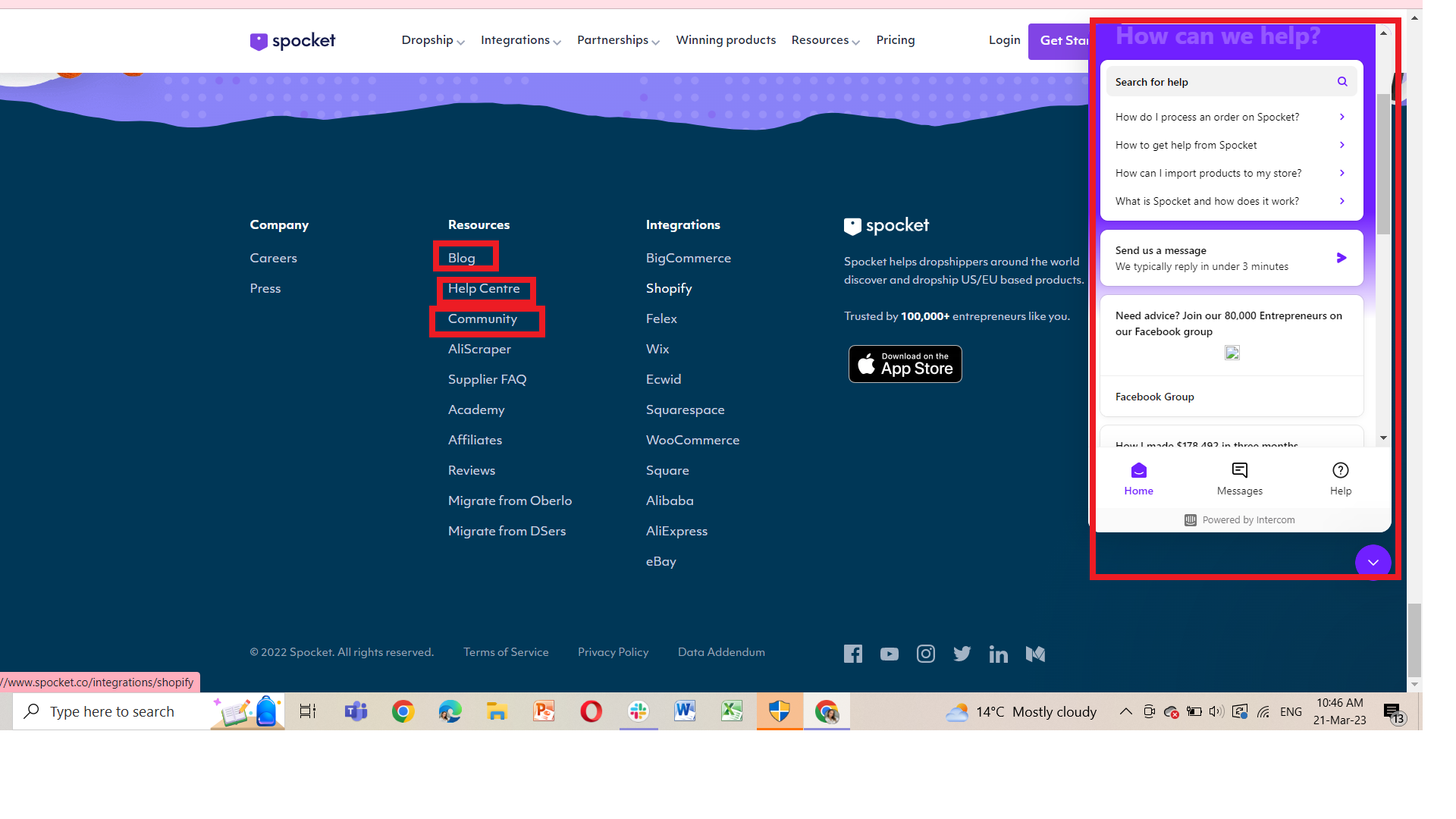Open the Careers footer link

tap(273, 258)
